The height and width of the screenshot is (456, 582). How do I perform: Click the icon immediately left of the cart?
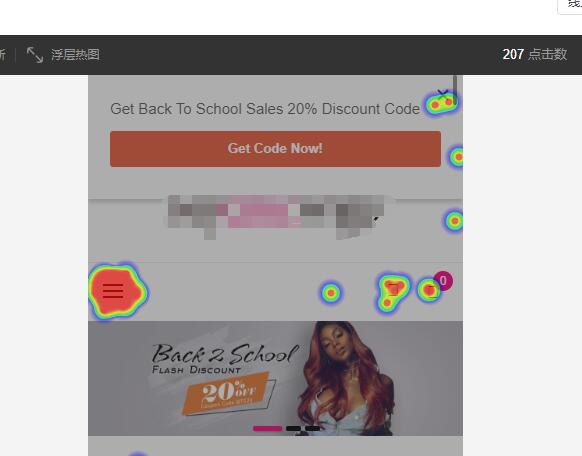tap(393, 289)
